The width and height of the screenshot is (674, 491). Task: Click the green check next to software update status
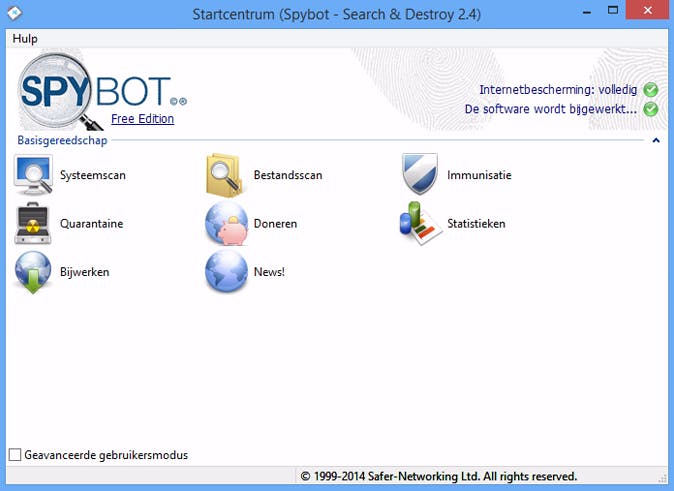click(650, 109)
